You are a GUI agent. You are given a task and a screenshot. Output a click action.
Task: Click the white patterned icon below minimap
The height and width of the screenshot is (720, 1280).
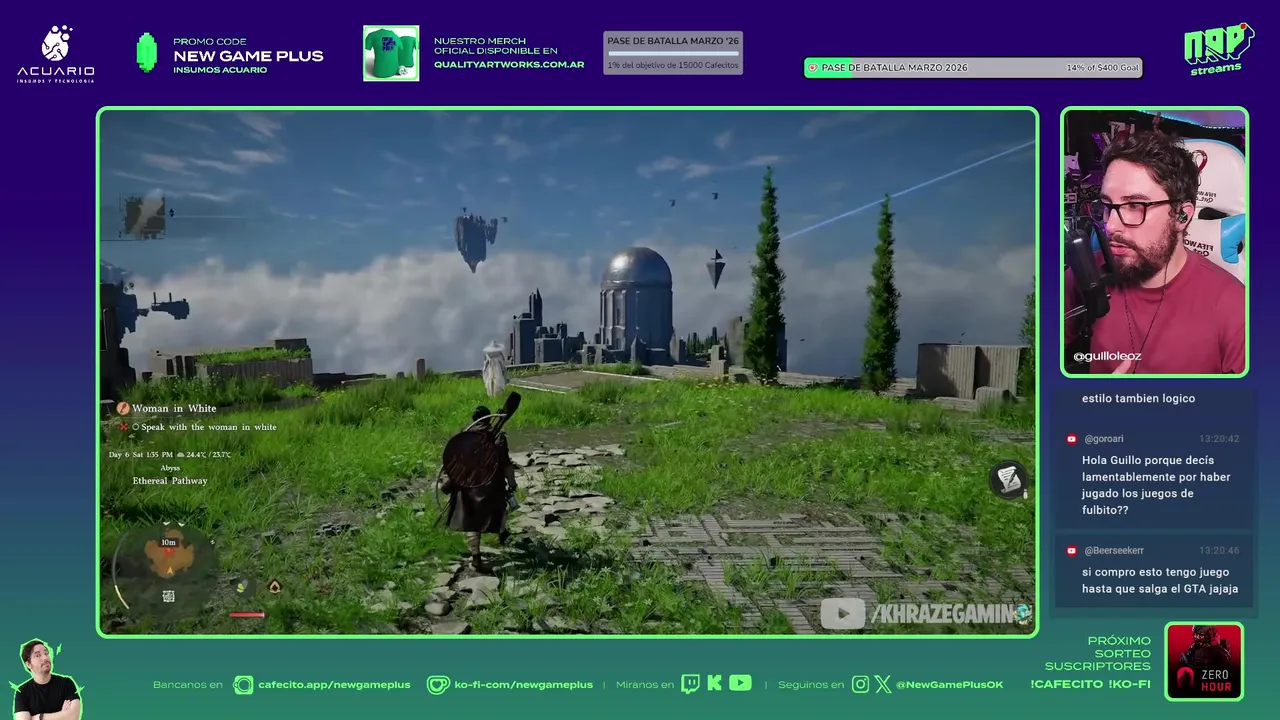[168, 596]
